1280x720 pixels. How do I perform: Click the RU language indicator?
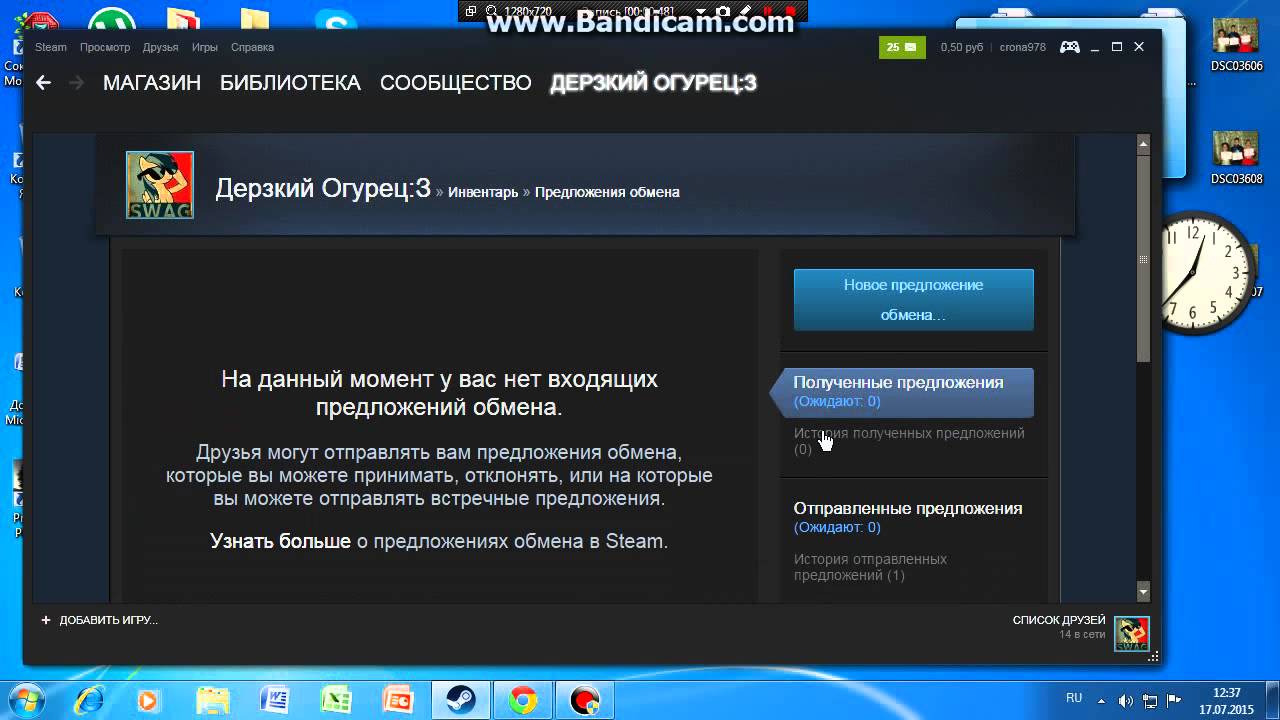pos(1074,698)
